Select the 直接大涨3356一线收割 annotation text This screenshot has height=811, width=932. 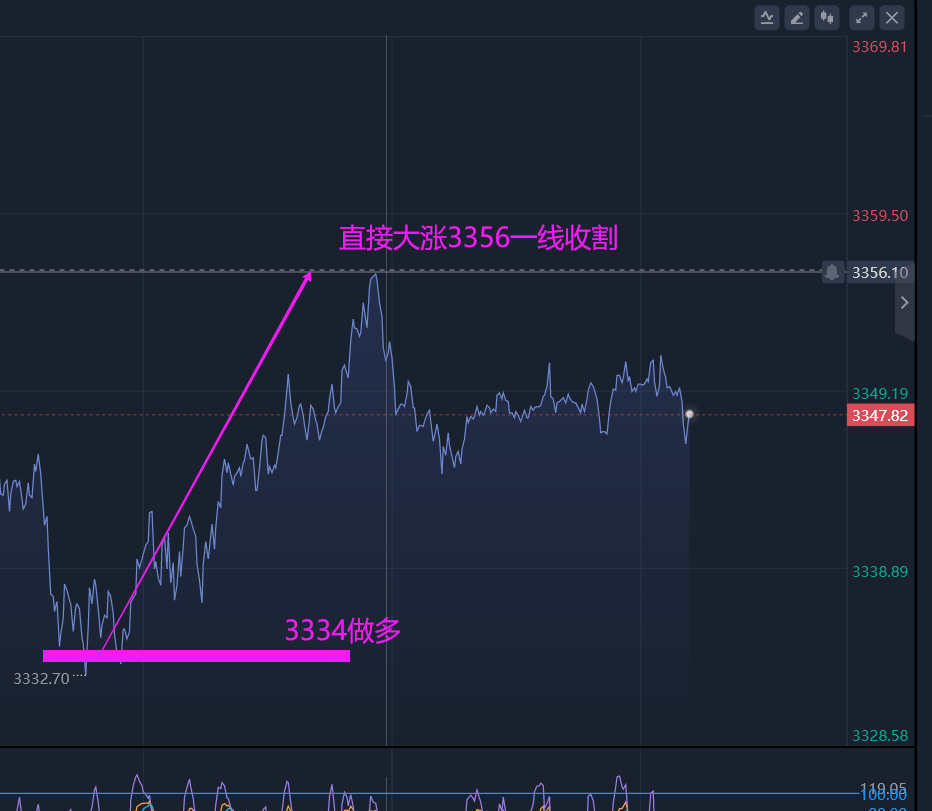pos(478,238)
